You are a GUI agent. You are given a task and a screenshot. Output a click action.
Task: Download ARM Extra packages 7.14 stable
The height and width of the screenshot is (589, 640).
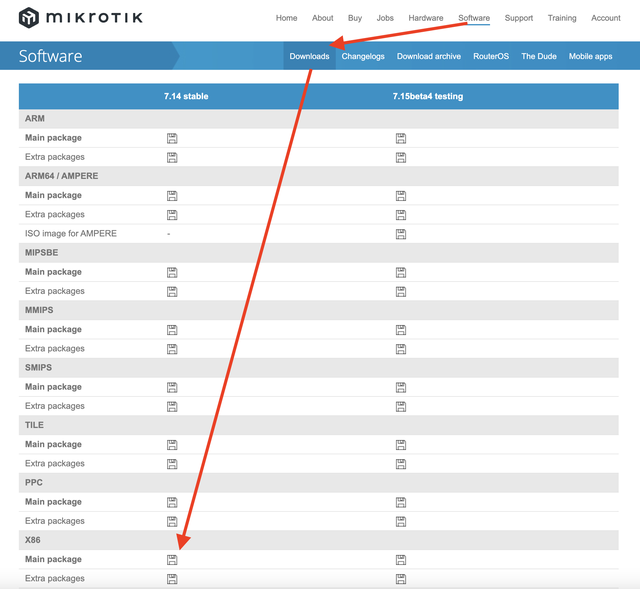point(172,158)
